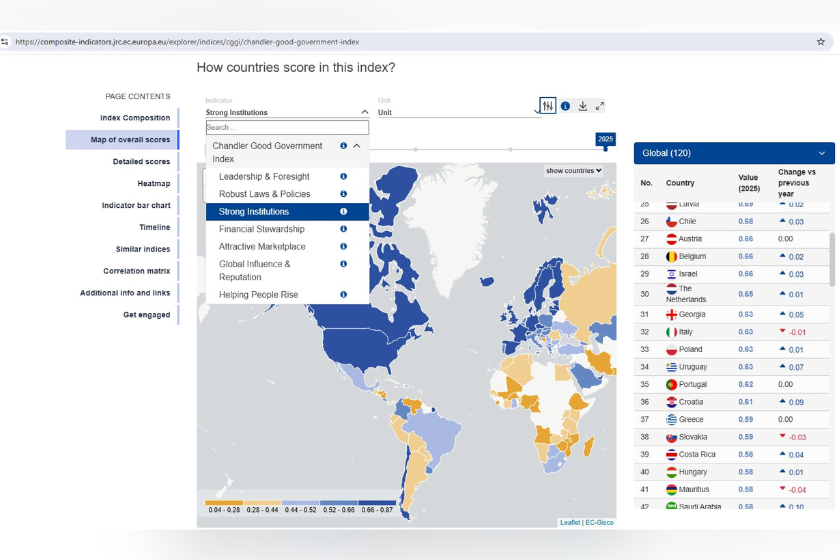Screen dimensions: 840x560
Task: Open info for Leadership & Foresight indicator
Action: (343, 177)
